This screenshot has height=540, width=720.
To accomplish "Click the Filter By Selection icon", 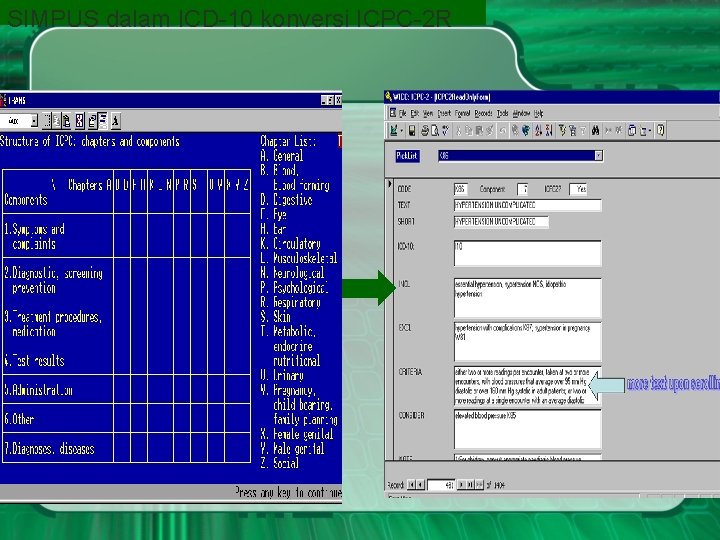I will (562, 130).
